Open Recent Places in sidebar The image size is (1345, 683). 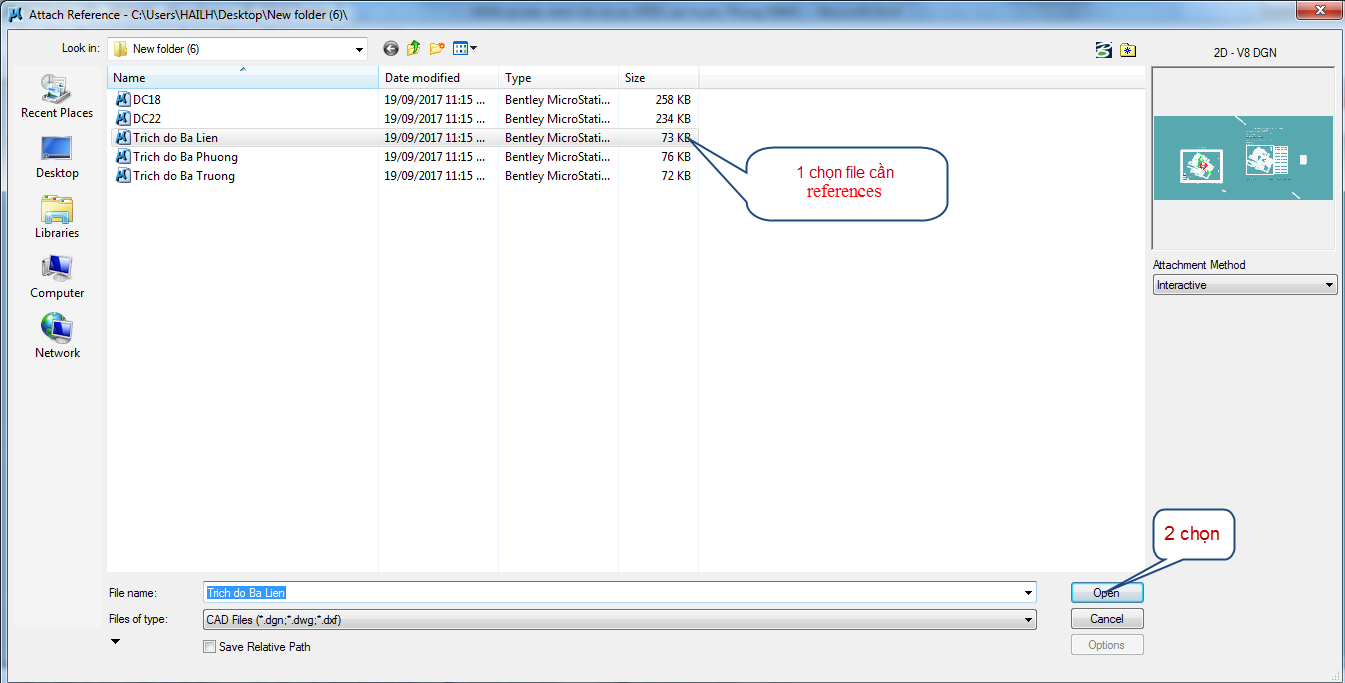pos(57,98)
